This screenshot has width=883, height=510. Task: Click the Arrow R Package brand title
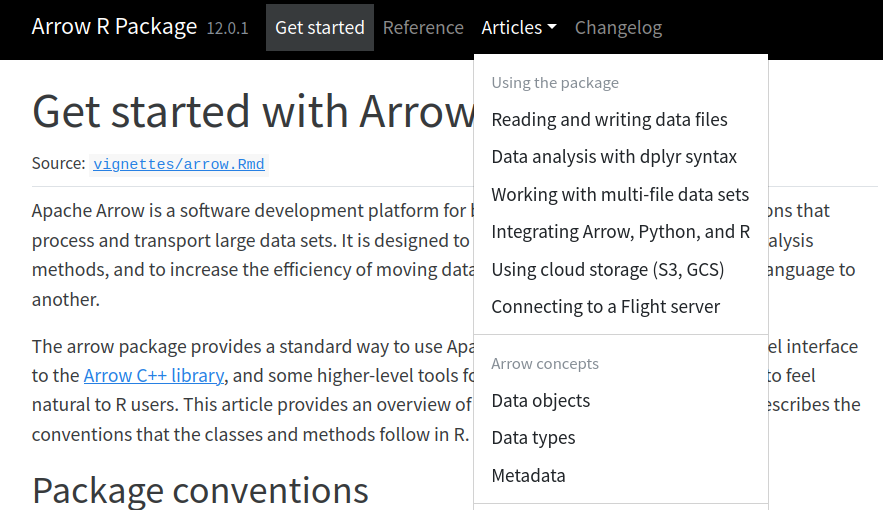114,27
